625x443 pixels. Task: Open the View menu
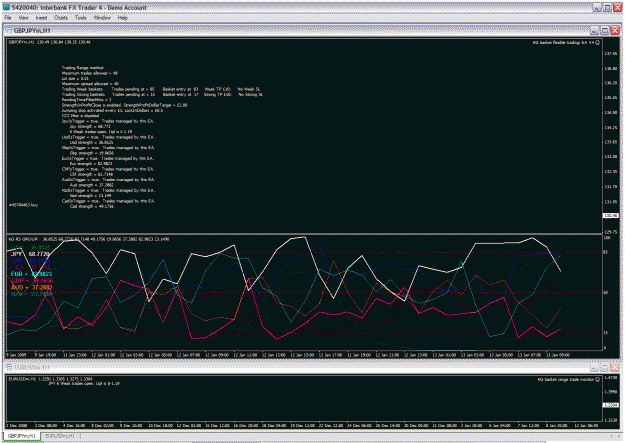[x=24, y=18]
